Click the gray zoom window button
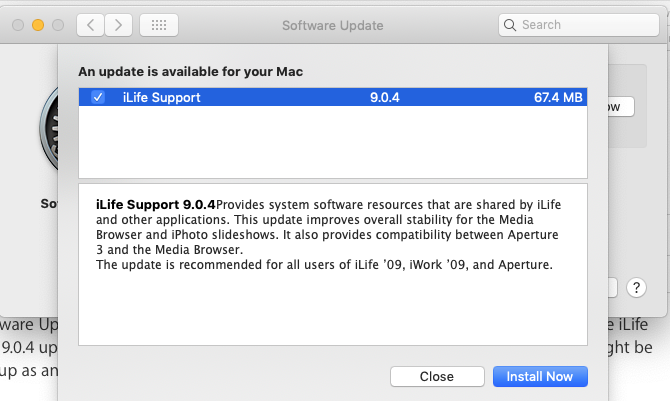This screenshot has width=670, height=401. click(x=58, y=24)
